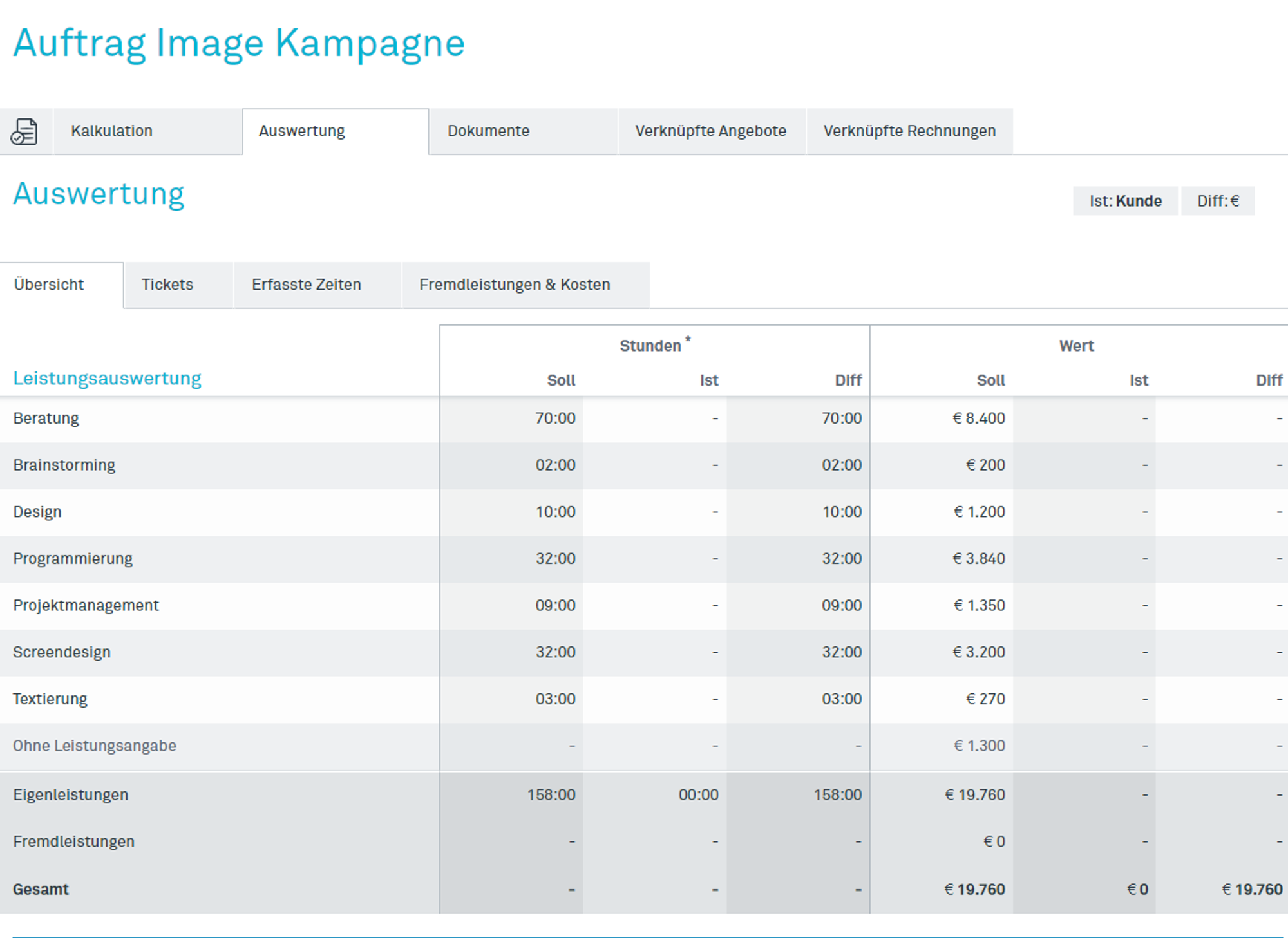
Task: Select the Auswertung tab
Action: click(x=336, y=131)
